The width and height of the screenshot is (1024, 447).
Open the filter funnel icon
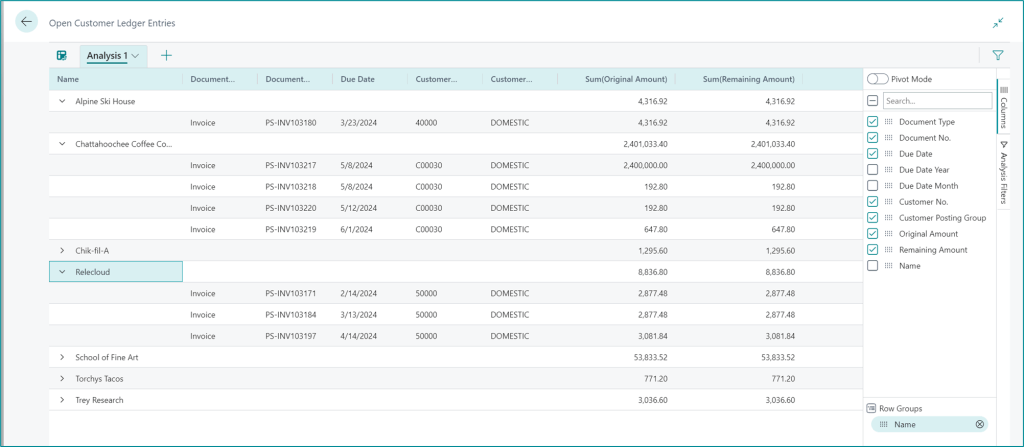pyautogui.click(x=997, y=56)
